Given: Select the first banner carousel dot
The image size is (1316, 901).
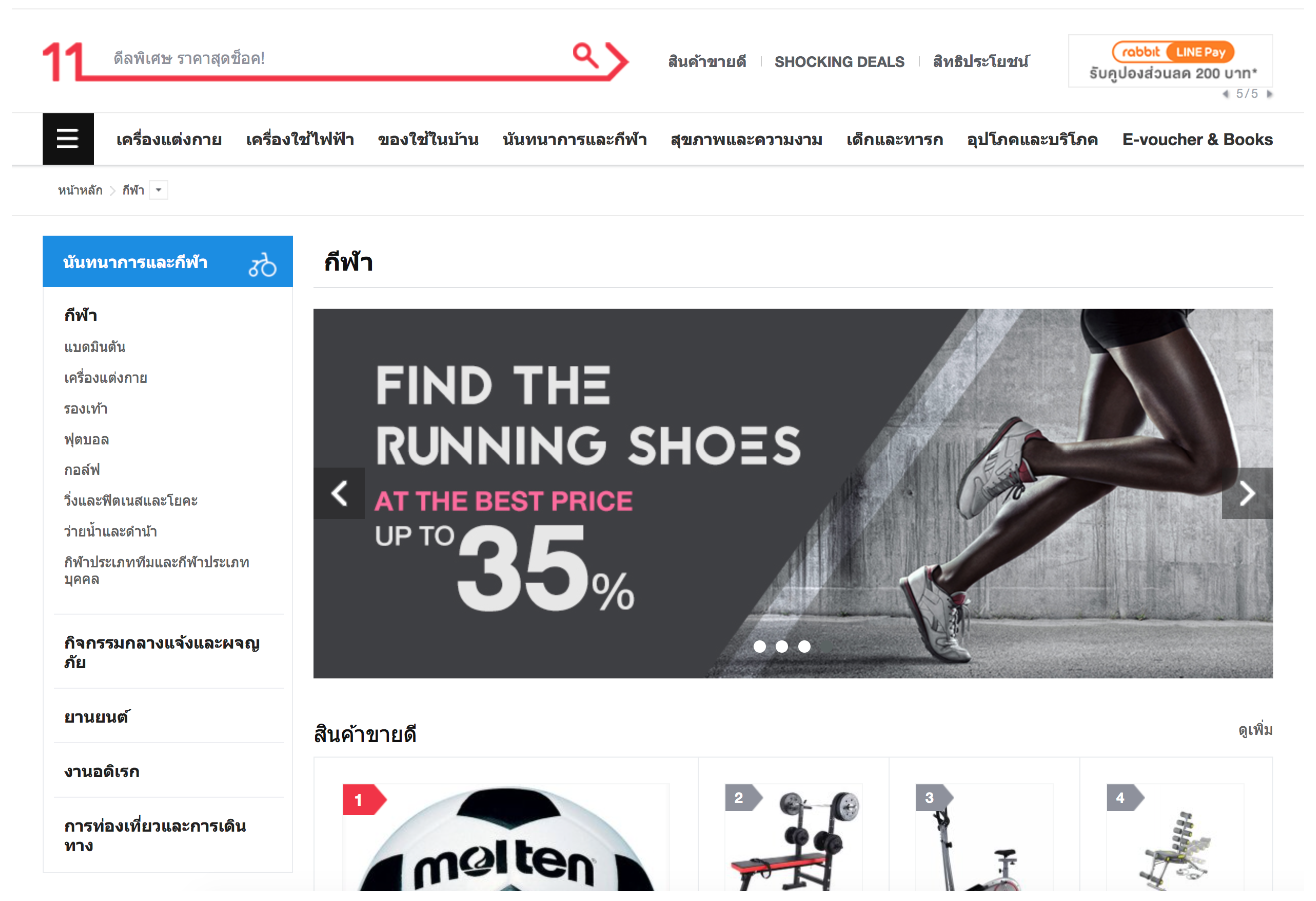Looking at the screenshot, I should [x=760, y=646].
